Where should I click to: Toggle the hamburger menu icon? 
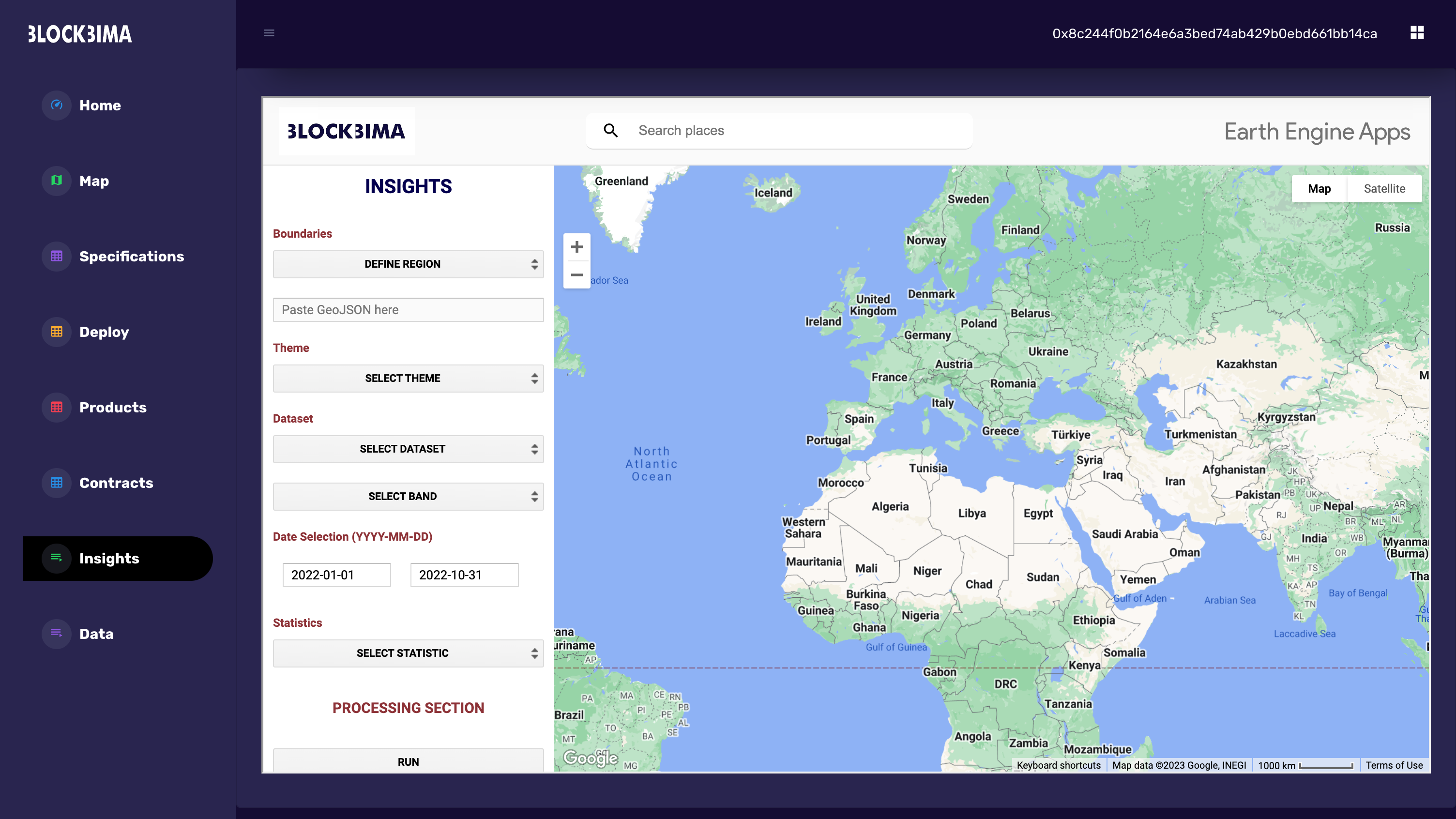[269, 33]
